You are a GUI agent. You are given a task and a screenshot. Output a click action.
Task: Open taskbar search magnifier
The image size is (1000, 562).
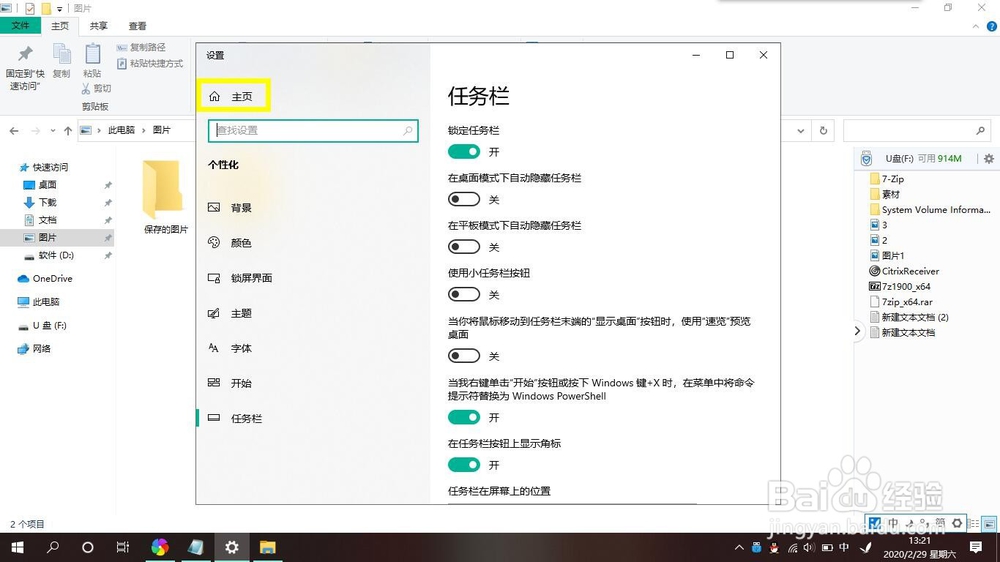point(53,547)
